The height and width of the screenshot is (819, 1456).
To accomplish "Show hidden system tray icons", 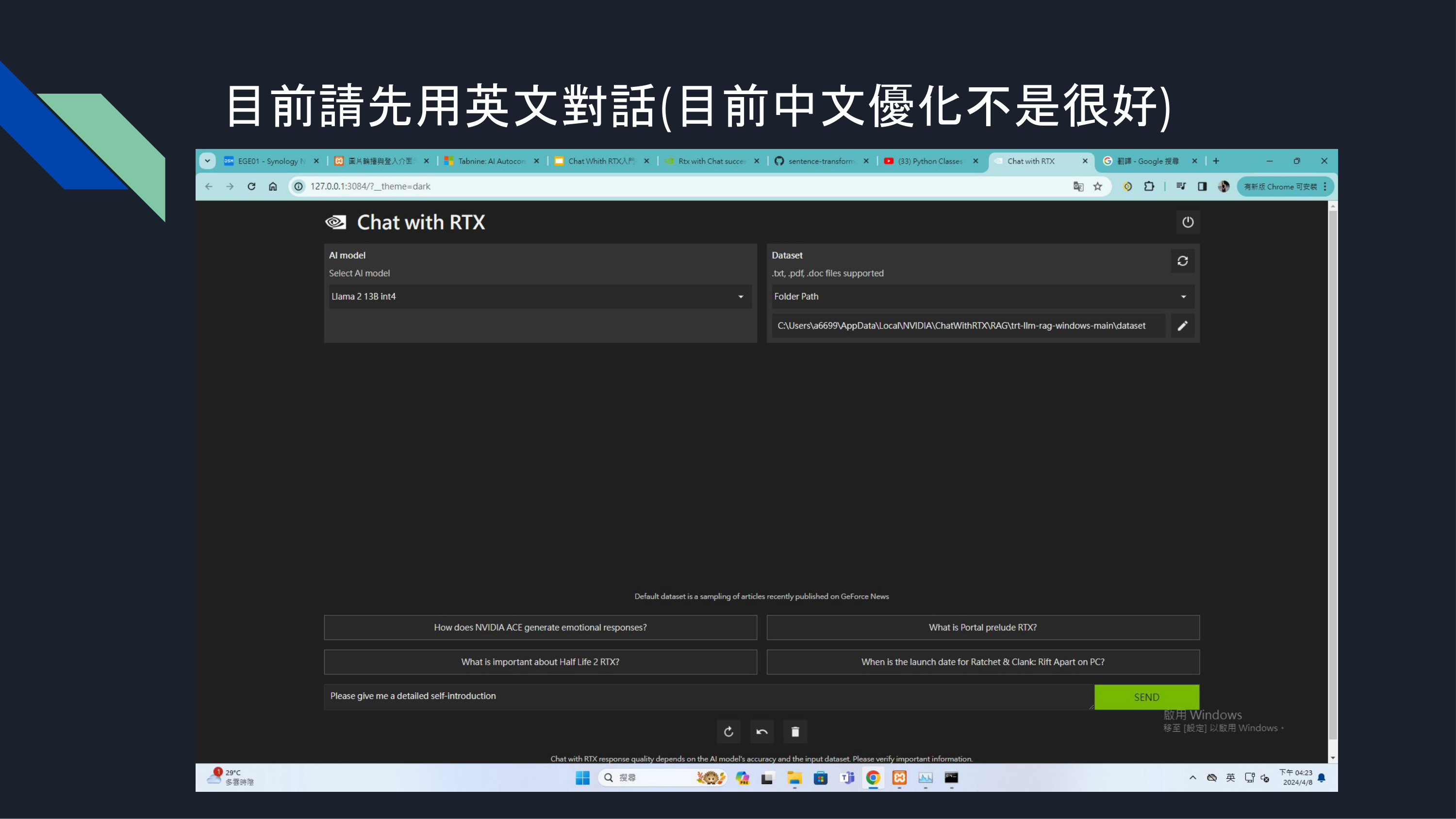I will pyautogui.click(x=1192, y=778).
